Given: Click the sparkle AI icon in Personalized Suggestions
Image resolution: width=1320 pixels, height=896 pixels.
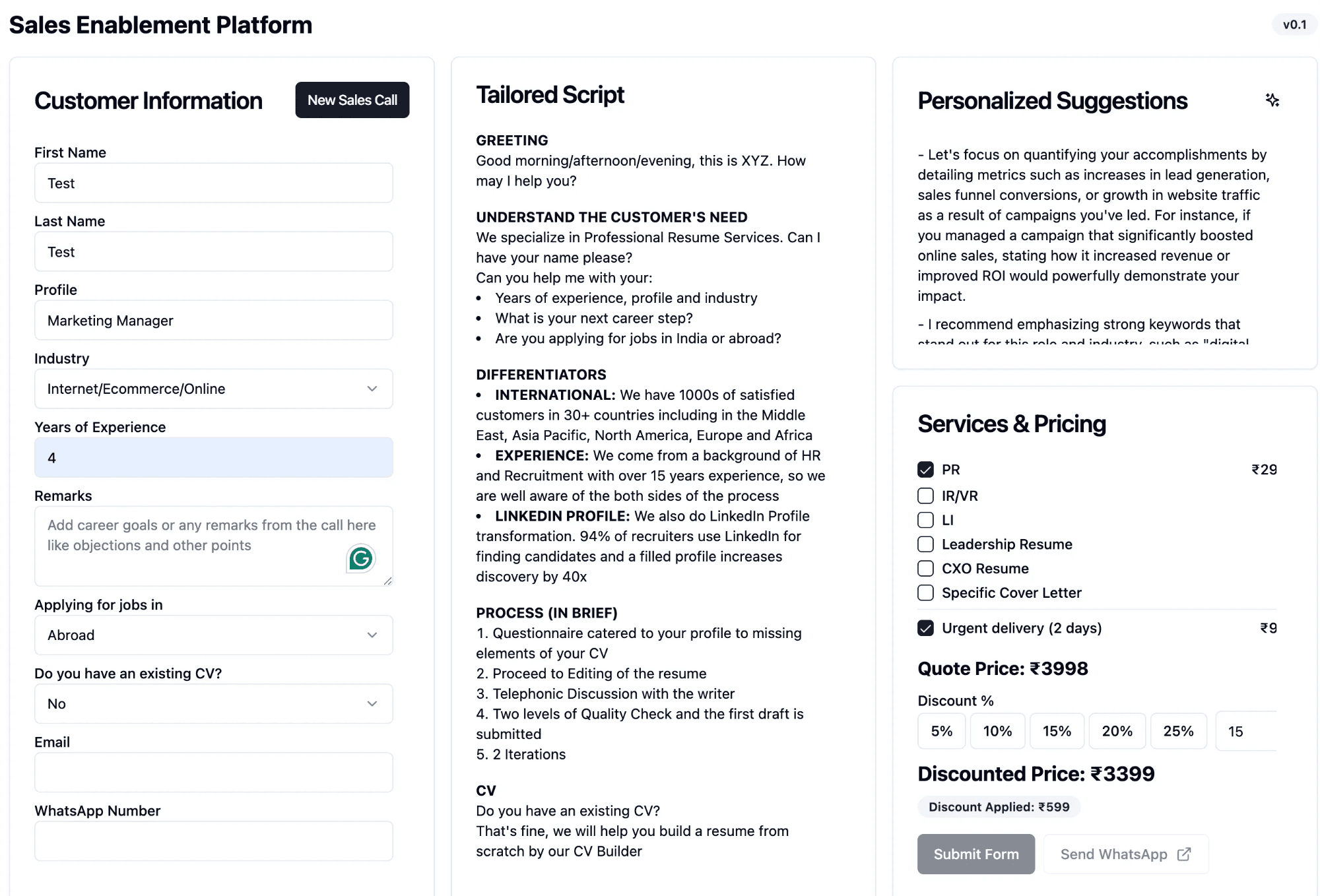Looking at the screenshot, I should click(x=1272, y=100).
